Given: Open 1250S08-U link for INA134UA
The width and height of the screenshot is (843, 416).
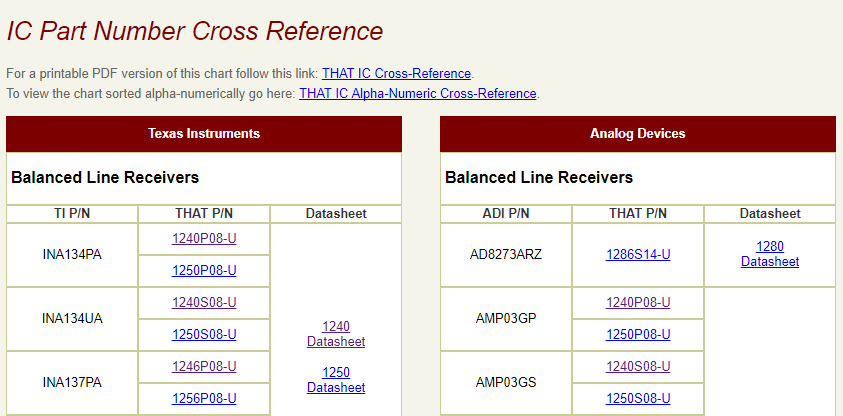Looking at the screenshot, I should (204, 335).
